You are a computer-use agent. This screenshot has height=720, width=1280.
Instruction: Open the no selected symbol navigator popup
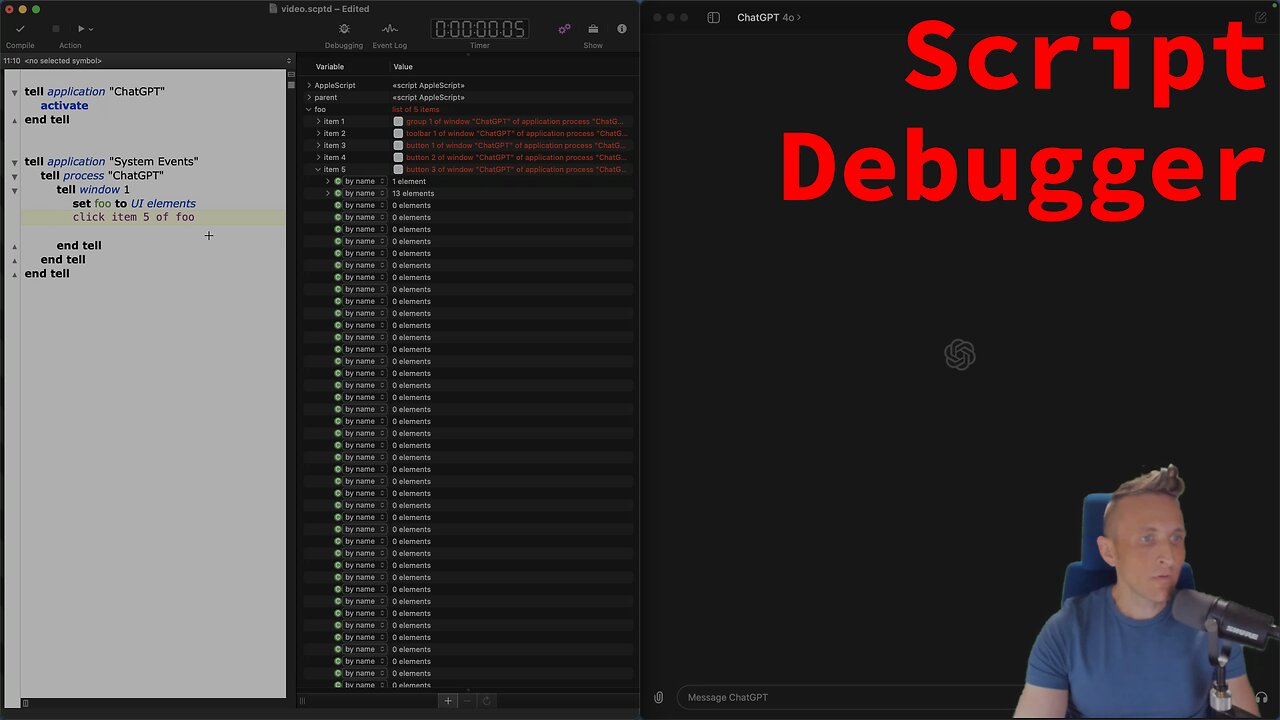coord(147,61)
